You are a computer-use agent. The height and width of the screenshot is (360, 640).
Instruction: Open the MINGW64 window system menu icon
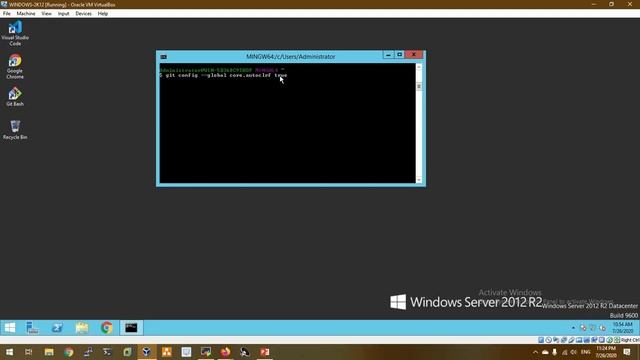point(164,57)
